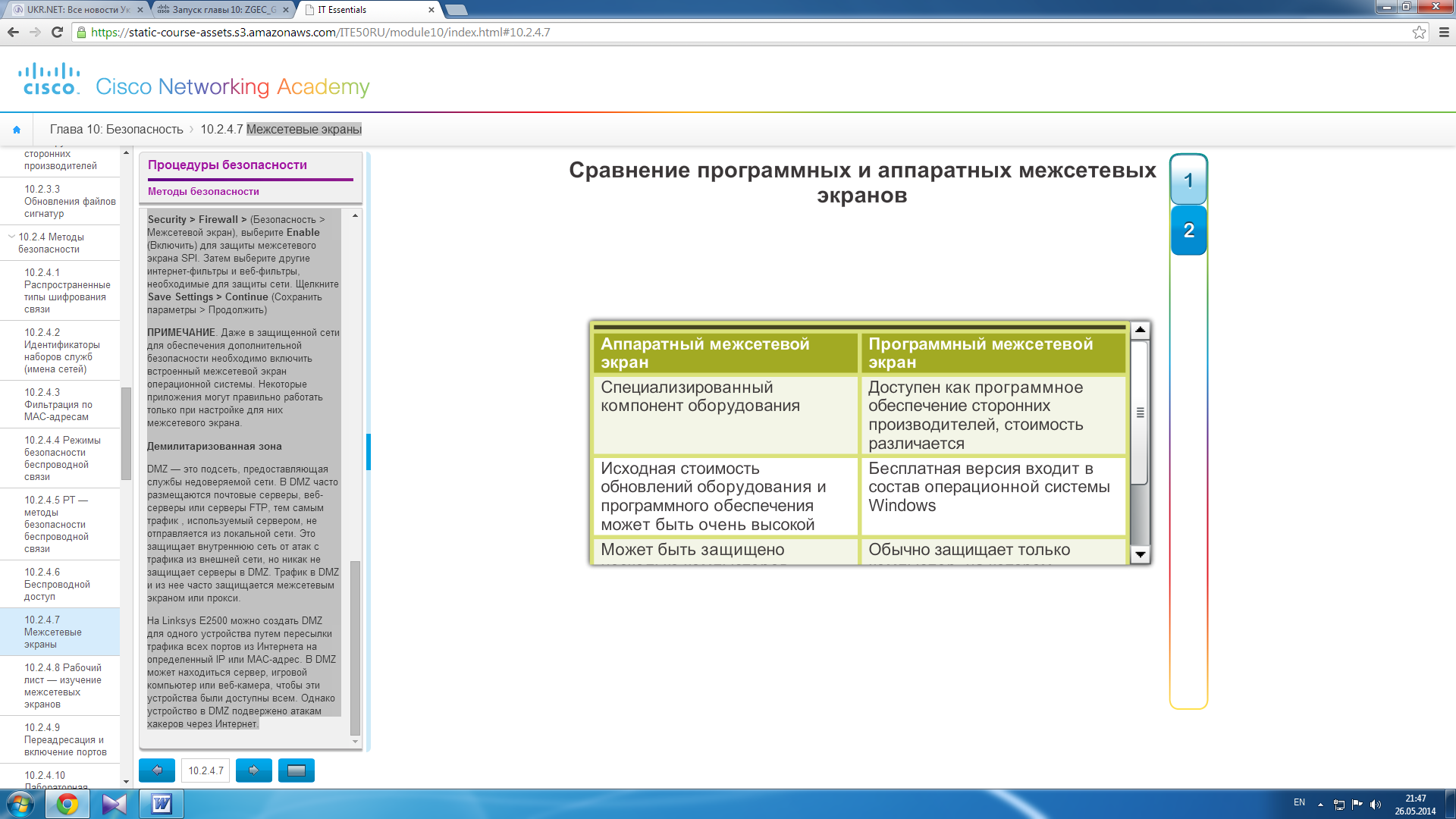Open a new browser tab
Viewport: 1456px width, 819px height.
[x=456, y=10]
